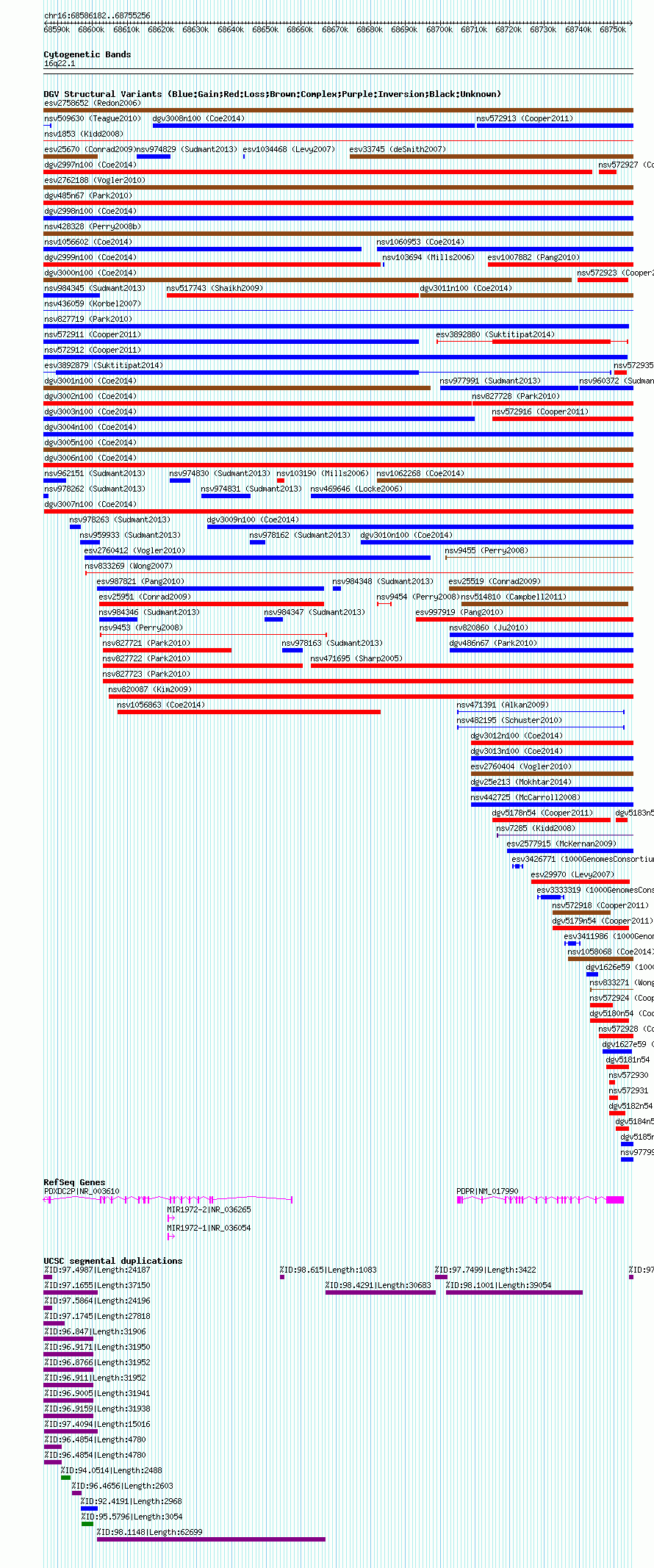Select variant nsv974829 (Sudmant2013)

click(x=187, y=150)
